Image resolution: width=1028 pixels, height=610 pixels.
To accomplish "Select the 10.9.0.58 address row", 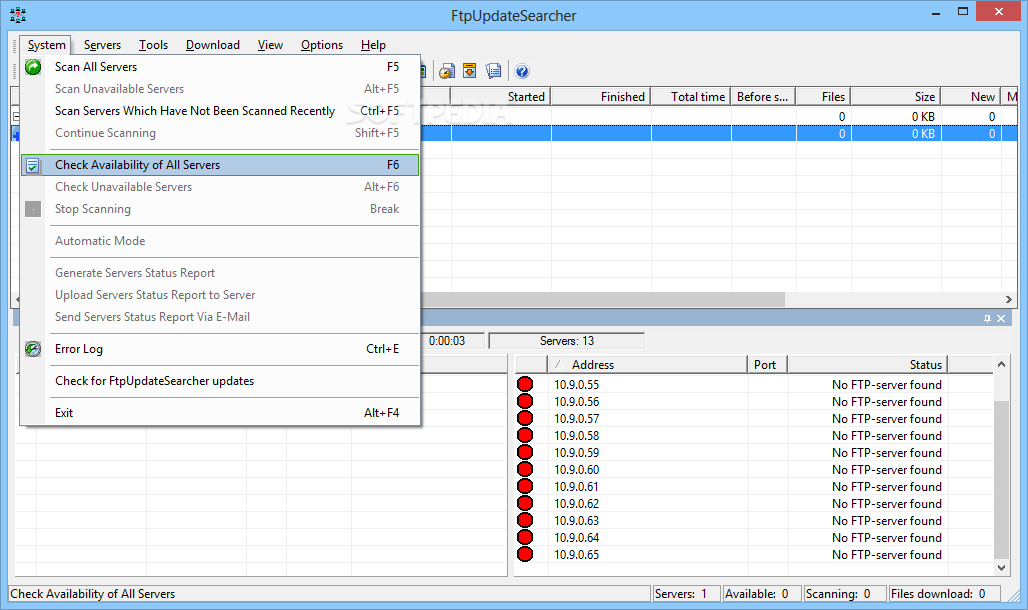I will pyautogui.click(x=754, y=436).
